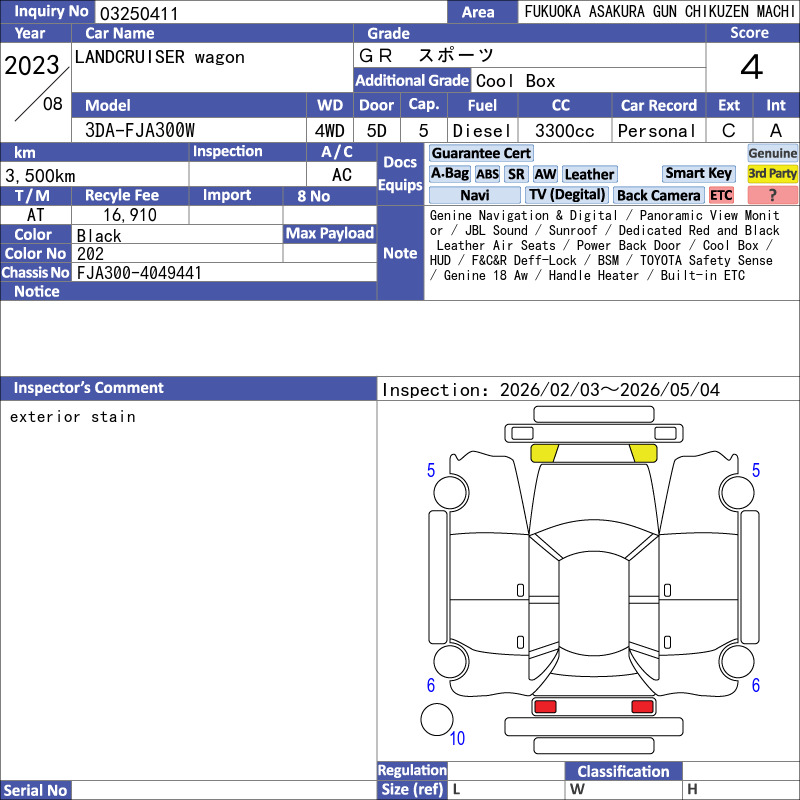Select the AW alloy wheel badge
Screen dimensions: 800x800
click(545, 174)
